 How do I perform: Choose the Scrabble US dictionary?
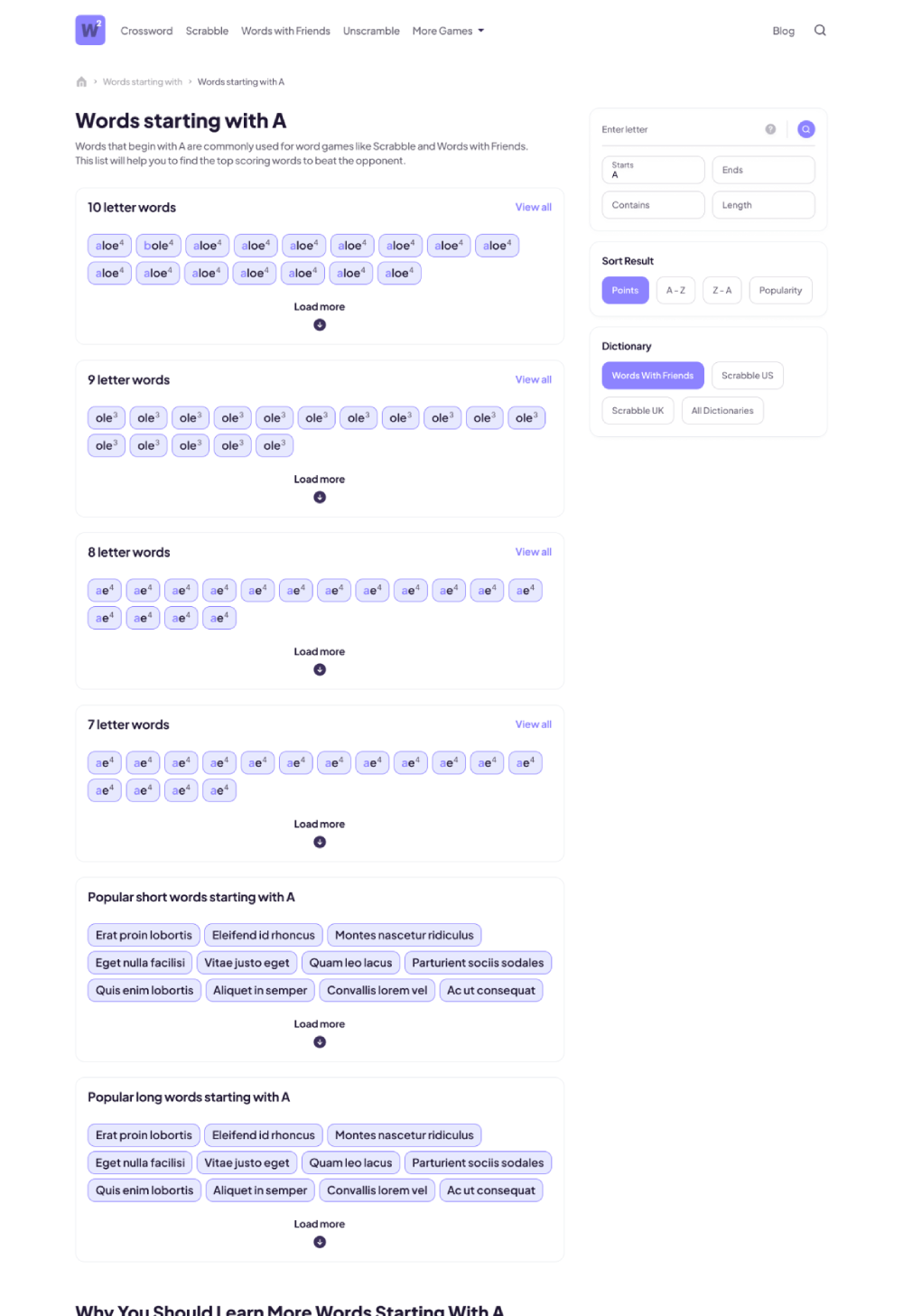(747, 376)
